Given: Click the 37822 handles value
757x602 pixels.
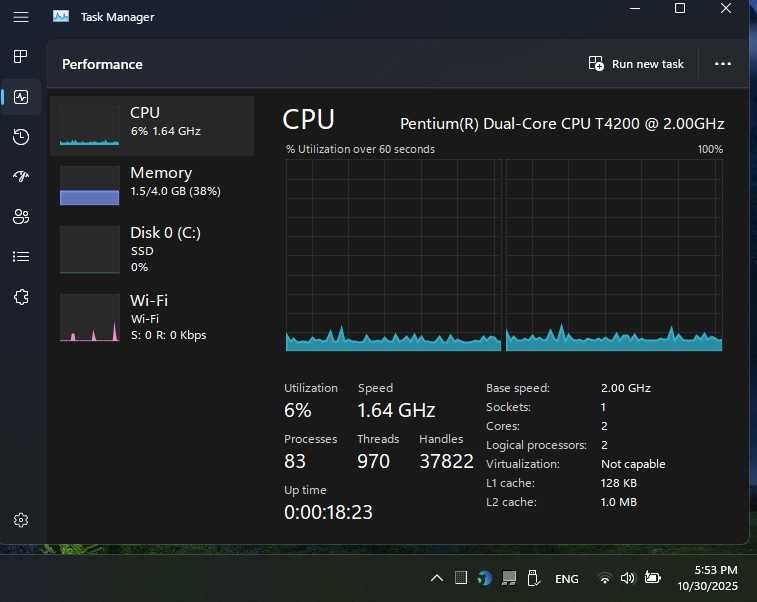Looking at the screenshot, I should [446, 461].
